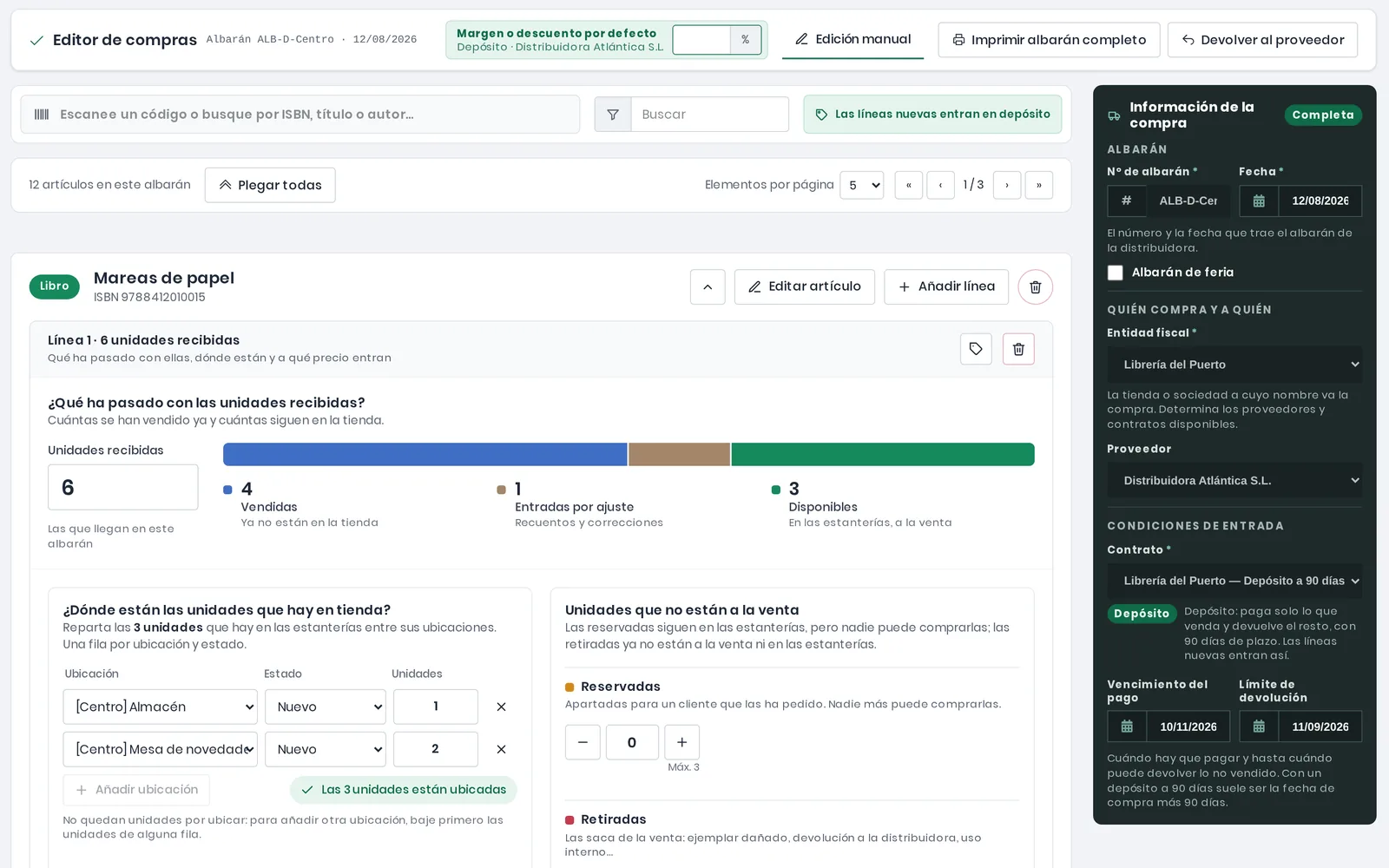The width and height of the screenshot is (1389, 868).
Task: Click the green Disponibles bar segment
Action: tap(883, 454)
